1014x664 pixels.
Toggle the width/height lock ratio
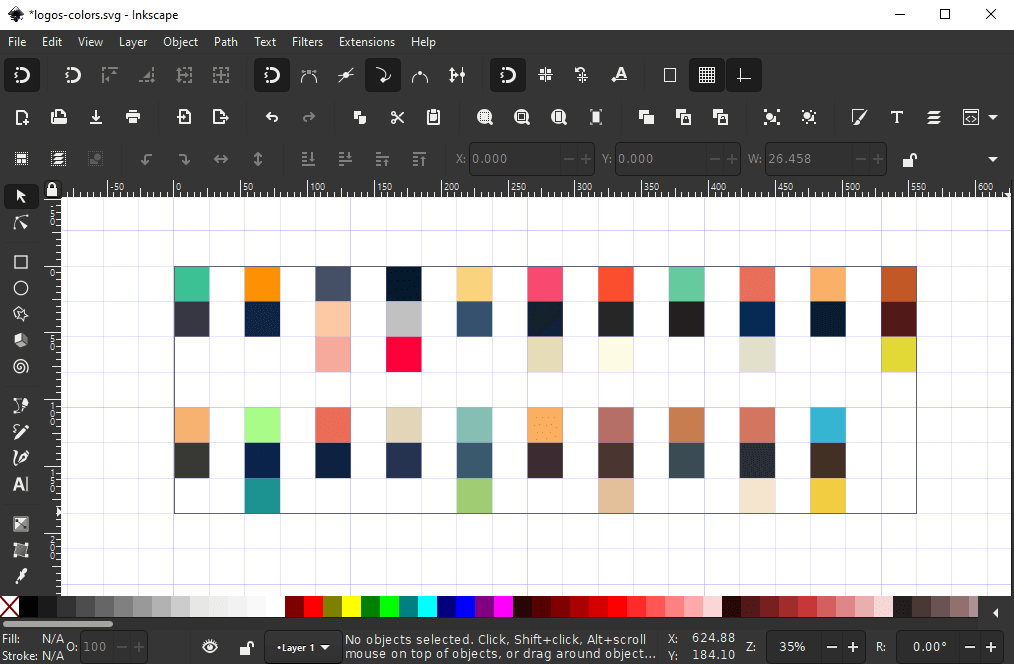click(x=909, y=159)
